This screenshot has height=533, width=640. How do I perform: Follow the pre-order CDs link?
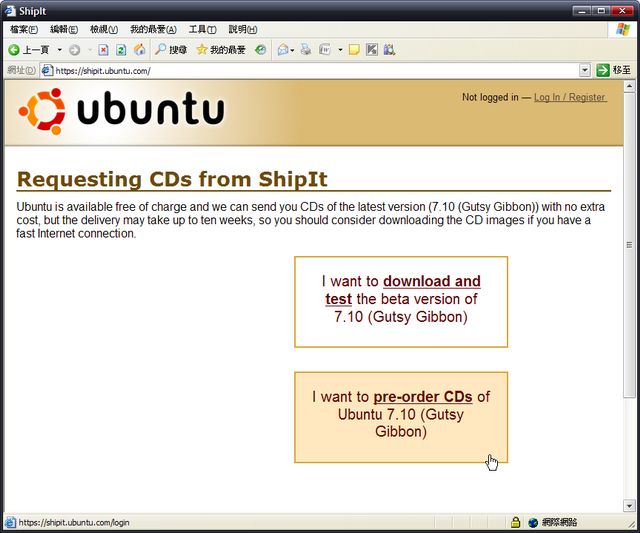tap(423, 397)
